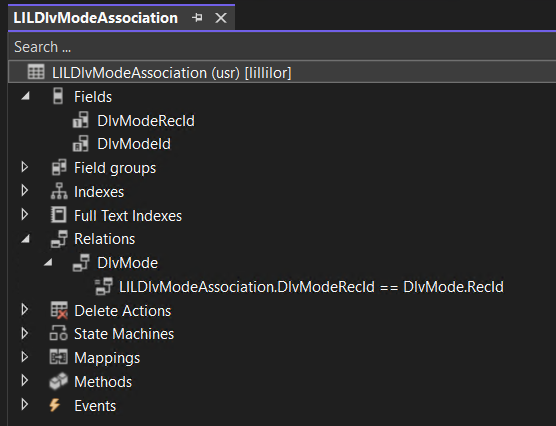Screen dimensions: 556x426
Task: Click the Full Text Indexes icon
Action: pyautogui.click(x=59, y=215)
